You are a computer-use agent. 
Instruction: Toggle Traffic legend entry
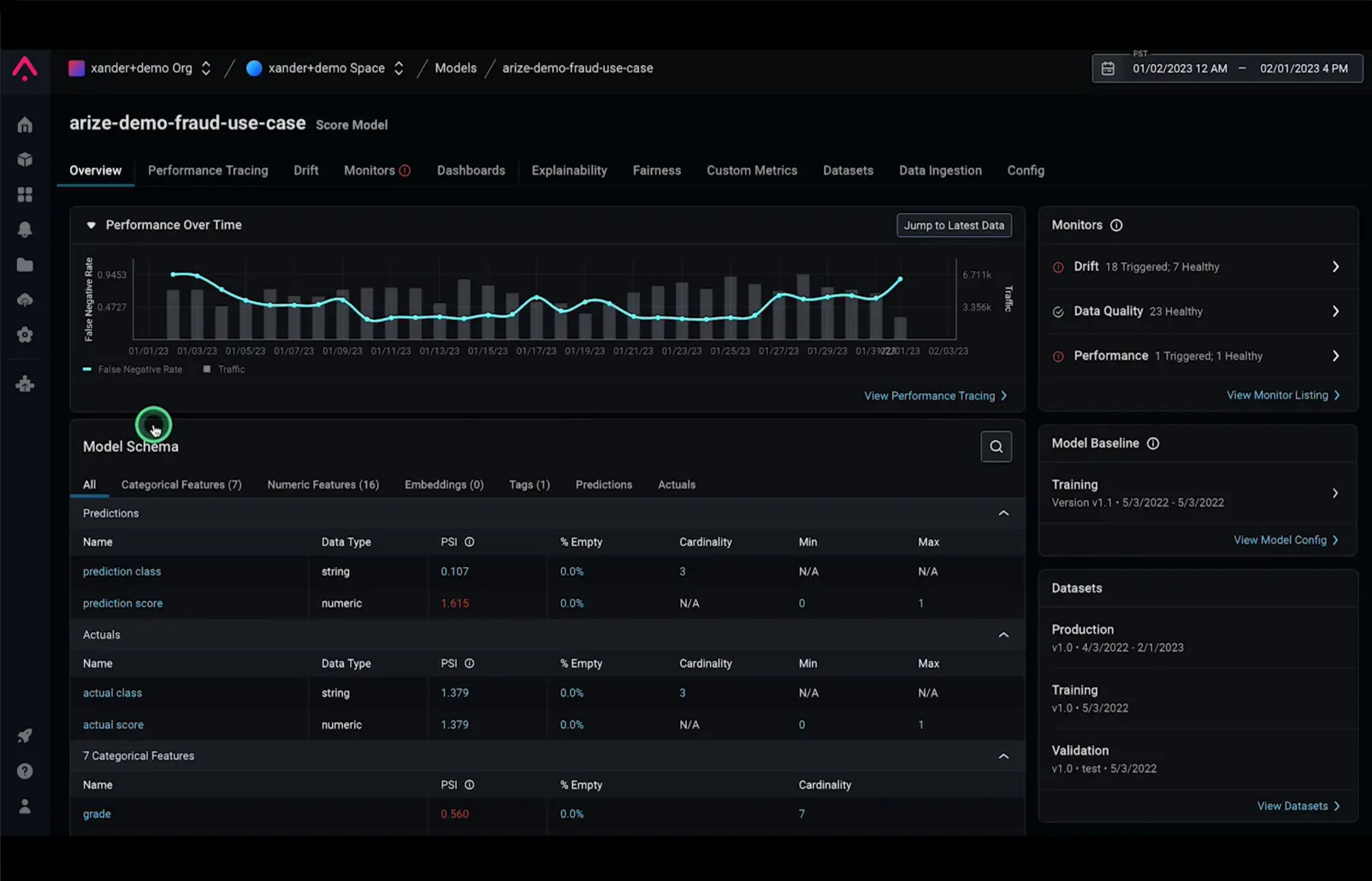[x=224, y=370]
